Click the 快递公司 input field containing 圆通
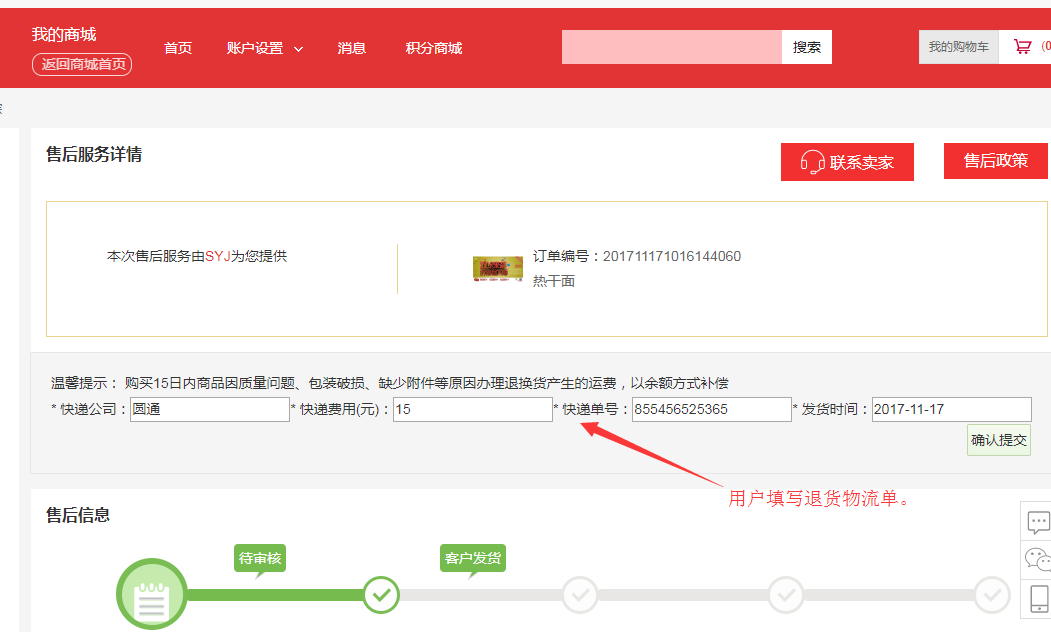Screen dimensions: 1051x632 (x=209, y=410)
